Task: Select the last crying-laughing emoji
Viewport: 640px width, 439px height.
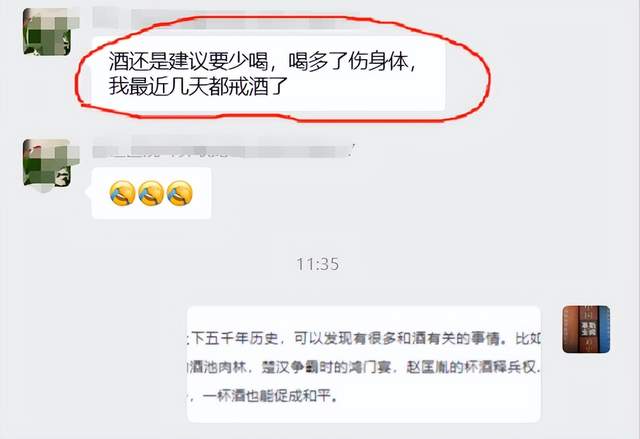Action: 180,193
